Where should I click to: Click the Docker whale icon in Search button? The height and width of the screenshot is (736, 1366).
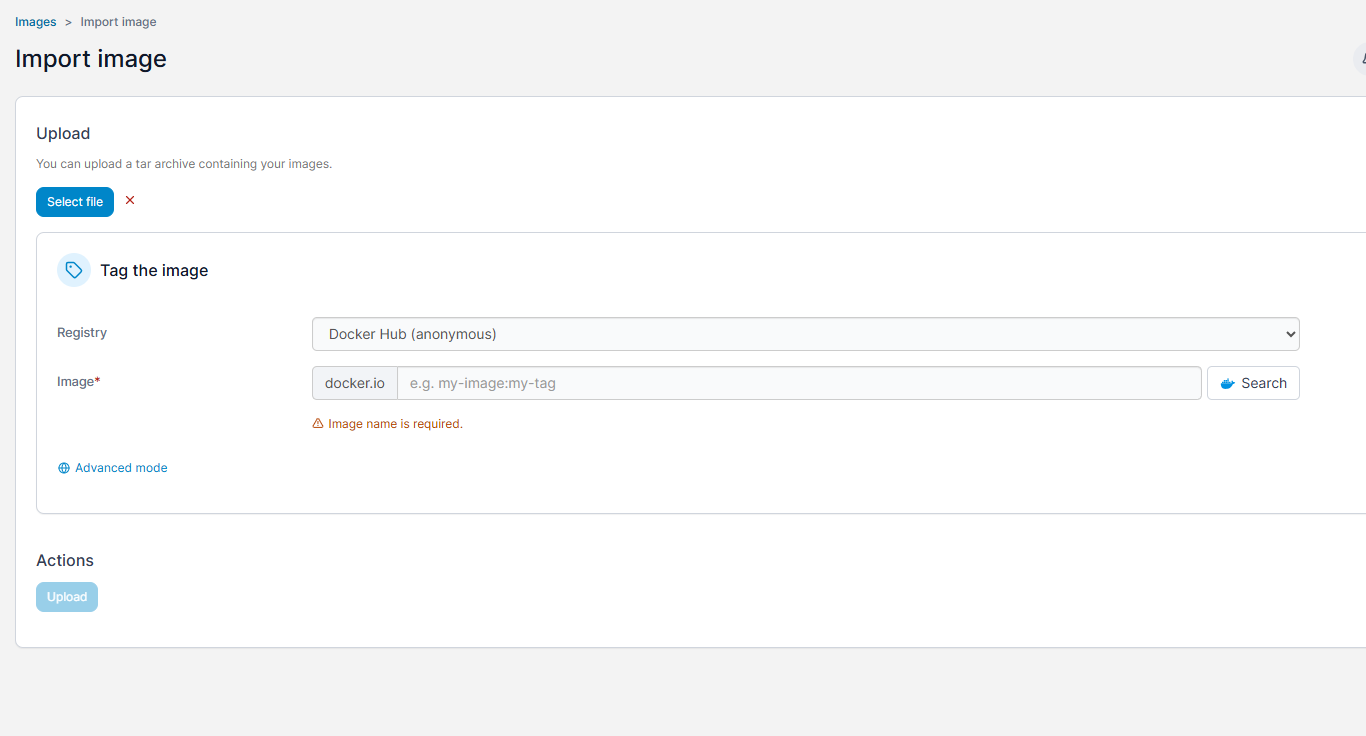[x=1228, y=384]
